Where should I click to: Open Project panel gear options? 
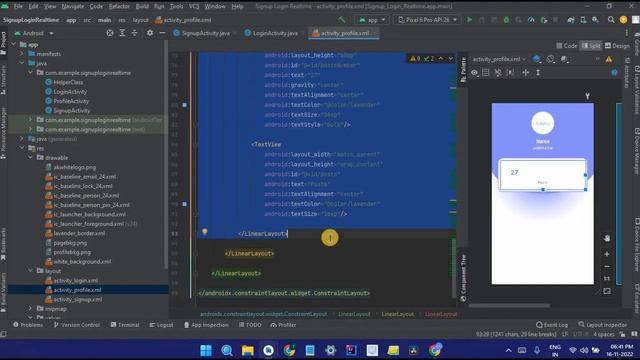150,33
